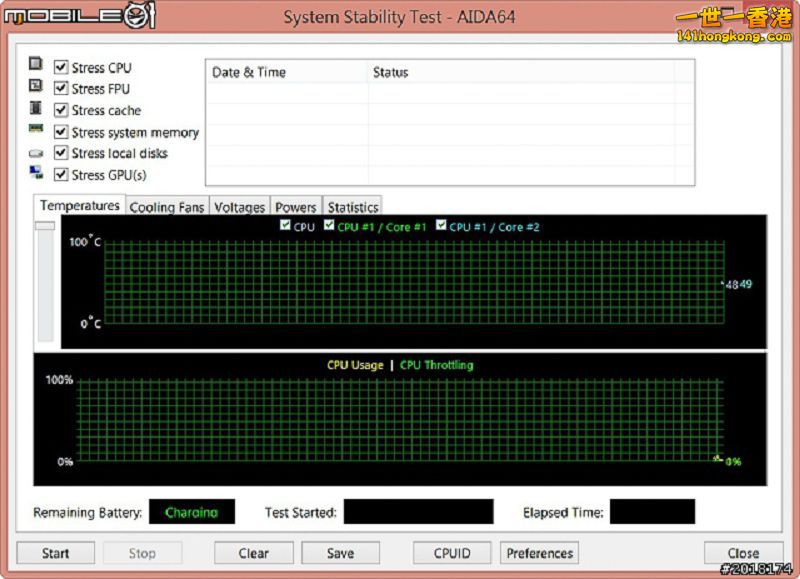Open the CPUID panel button
The image size is (800, 579).
tap(453, 553)
